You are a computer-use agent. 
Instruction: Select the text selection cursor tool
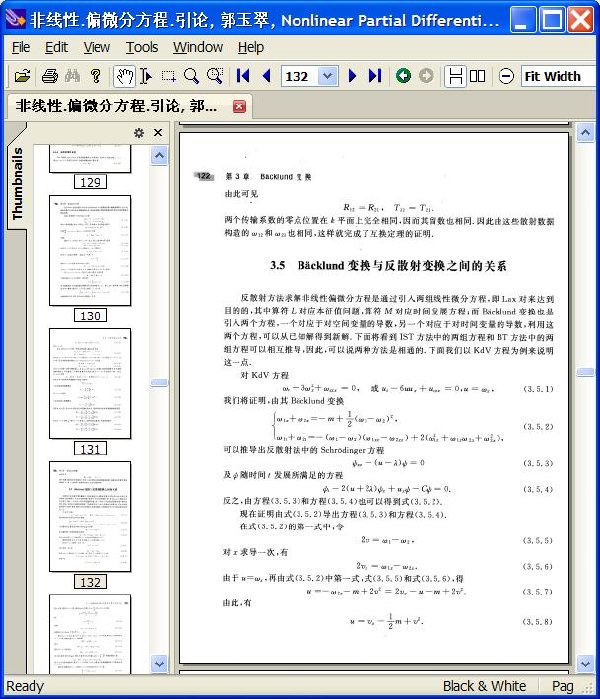point(146,76)
